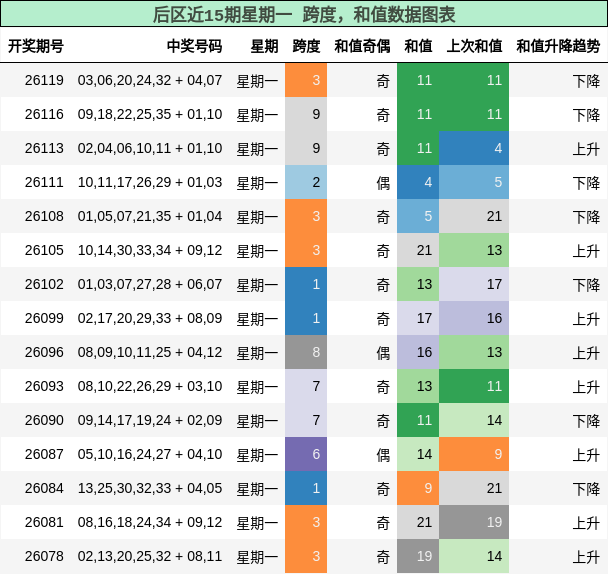Click light blue span cell 2 in row 26111
Screen dimensions: 608x574
click(x=306, y=182)
